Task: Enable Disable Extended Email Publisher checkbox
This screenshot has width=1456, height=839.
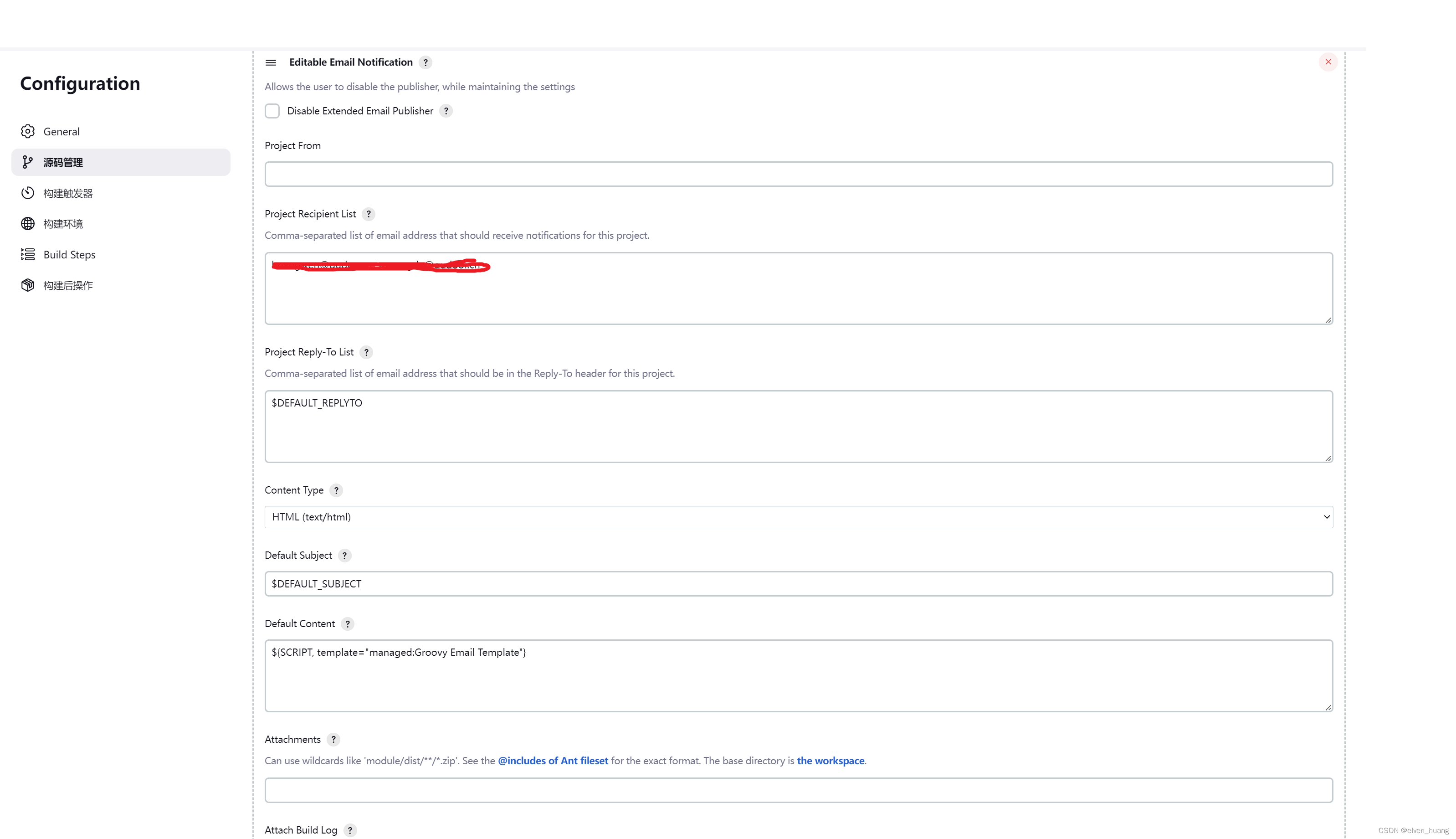Action: (272, 111)
